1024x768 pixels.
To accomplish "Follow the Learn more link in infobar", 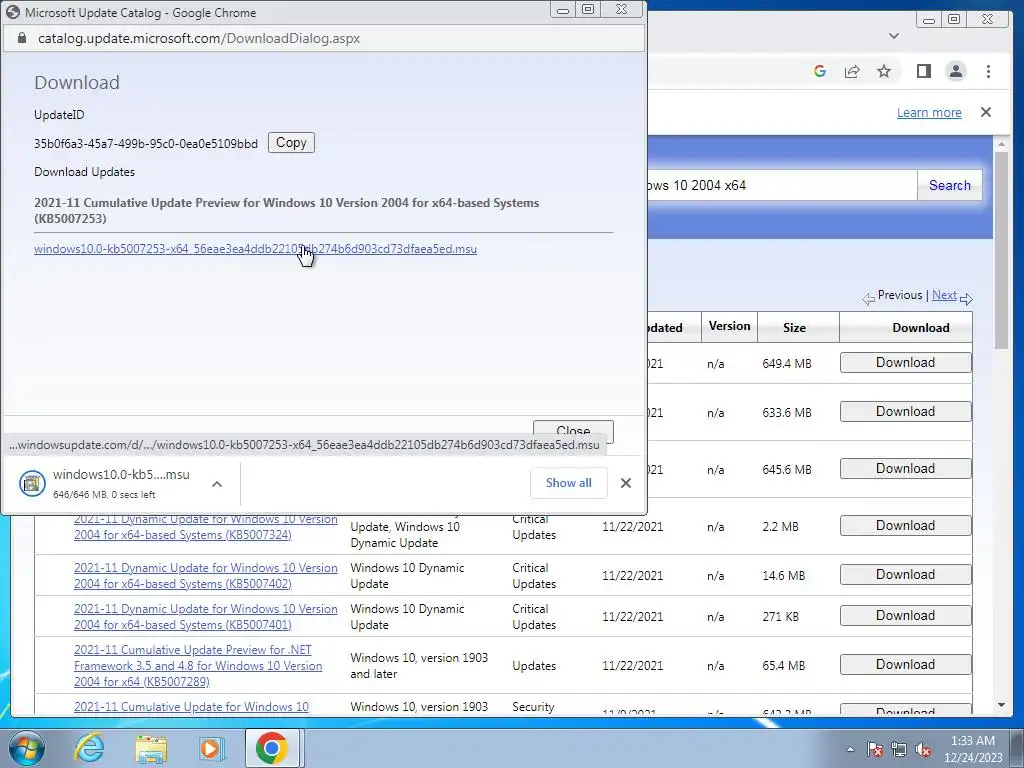I will click(929, 112).
